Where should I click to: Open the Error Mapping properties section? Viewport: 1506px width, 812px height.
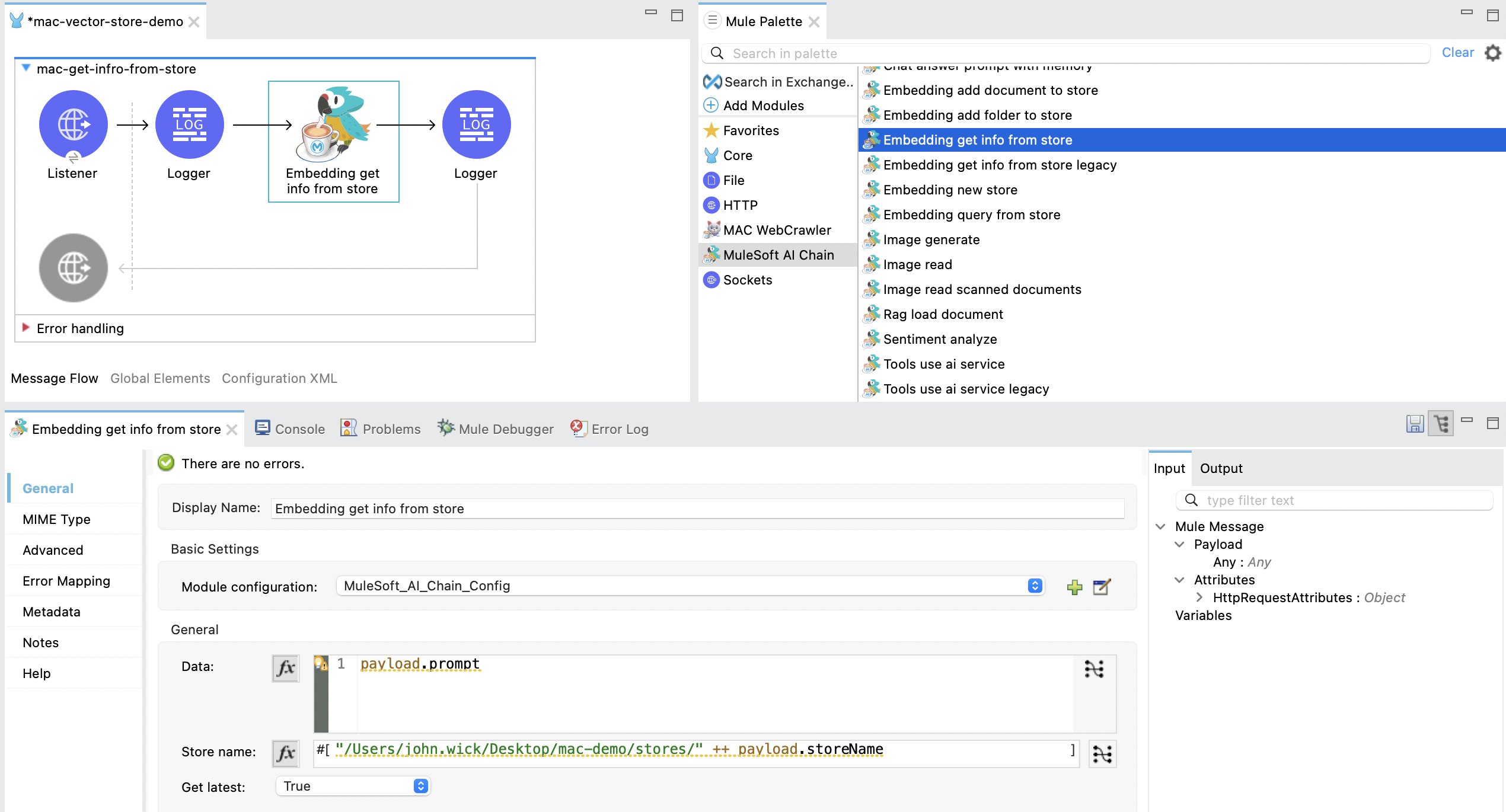coord(66,581)
